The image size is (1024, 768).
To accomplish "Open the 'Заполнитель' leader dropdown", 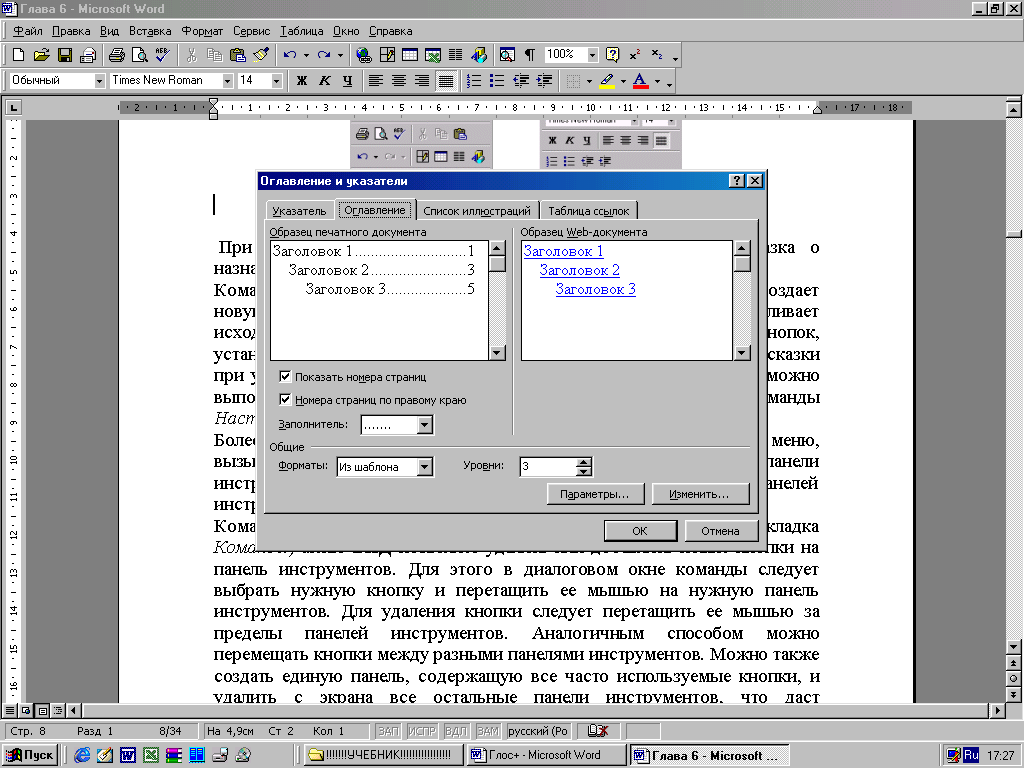I will tap(424, 425).
